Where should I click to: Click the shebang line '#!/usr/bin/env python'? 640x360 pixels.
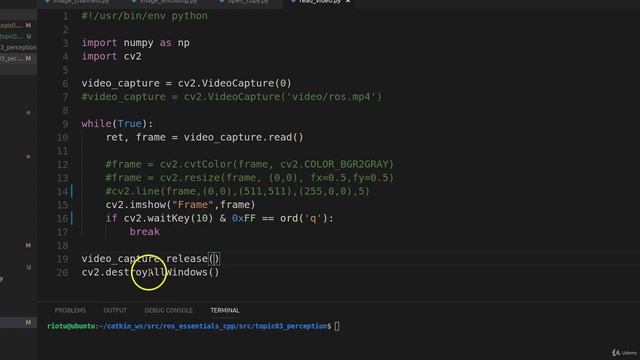[x=144, y=16]
